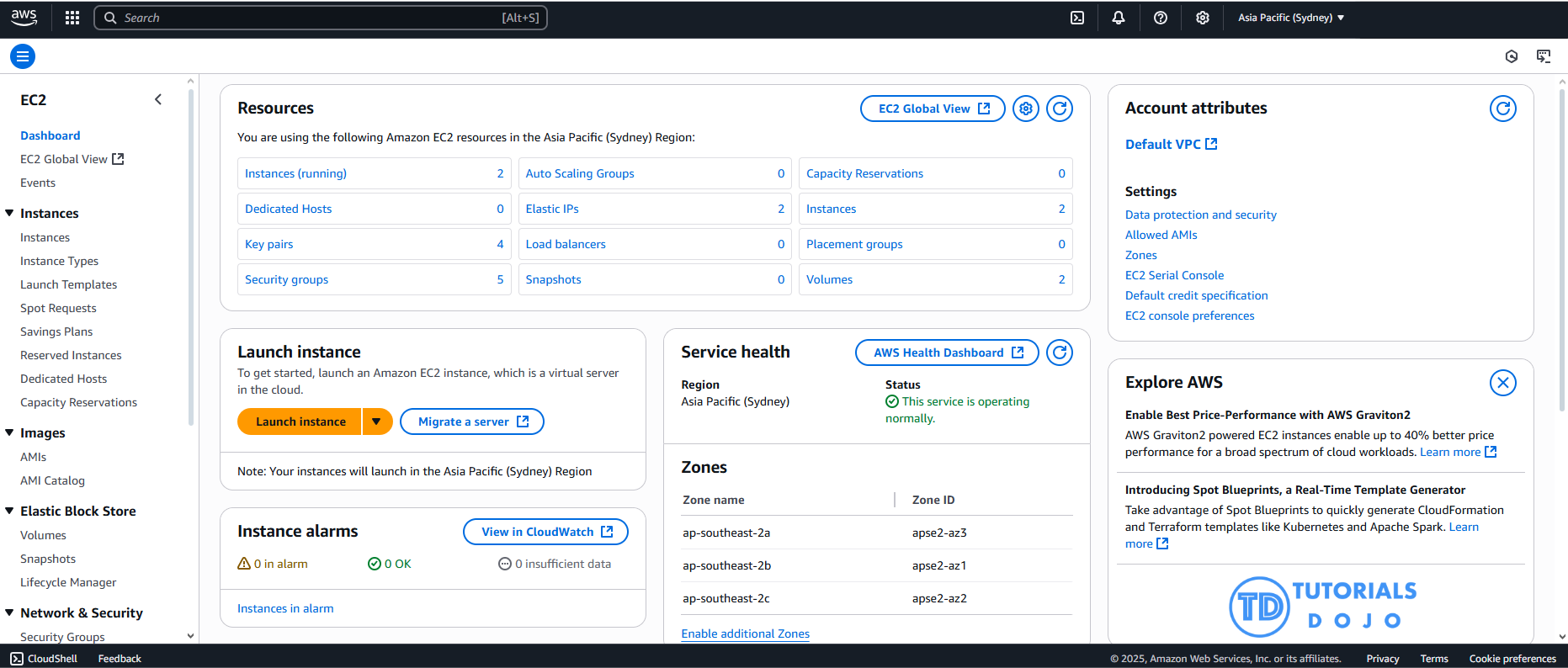Open Load balancers resource link
1568x668 pixels.
point(566,244)
